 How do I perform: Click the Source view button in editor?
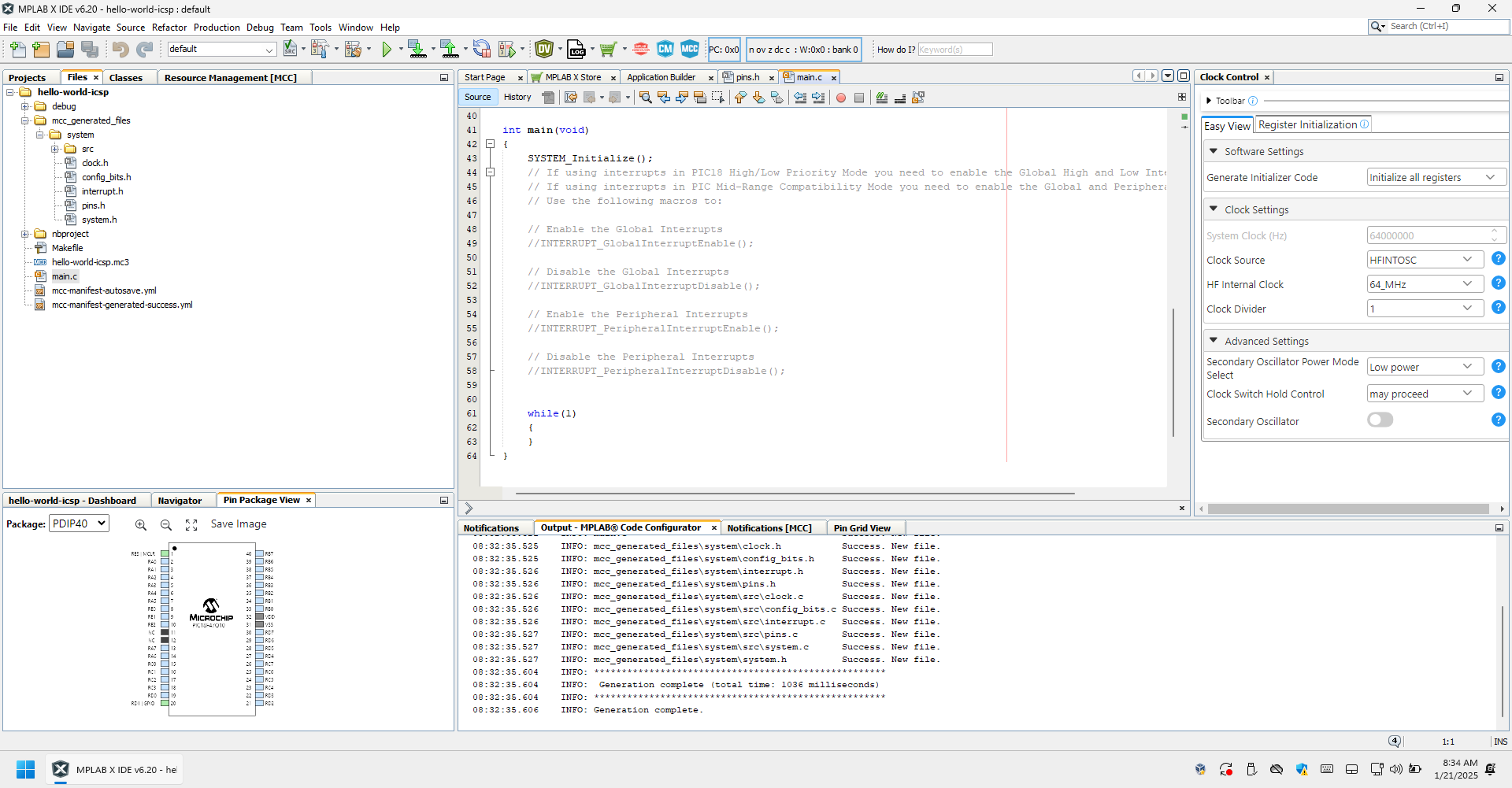pos(477,98)
